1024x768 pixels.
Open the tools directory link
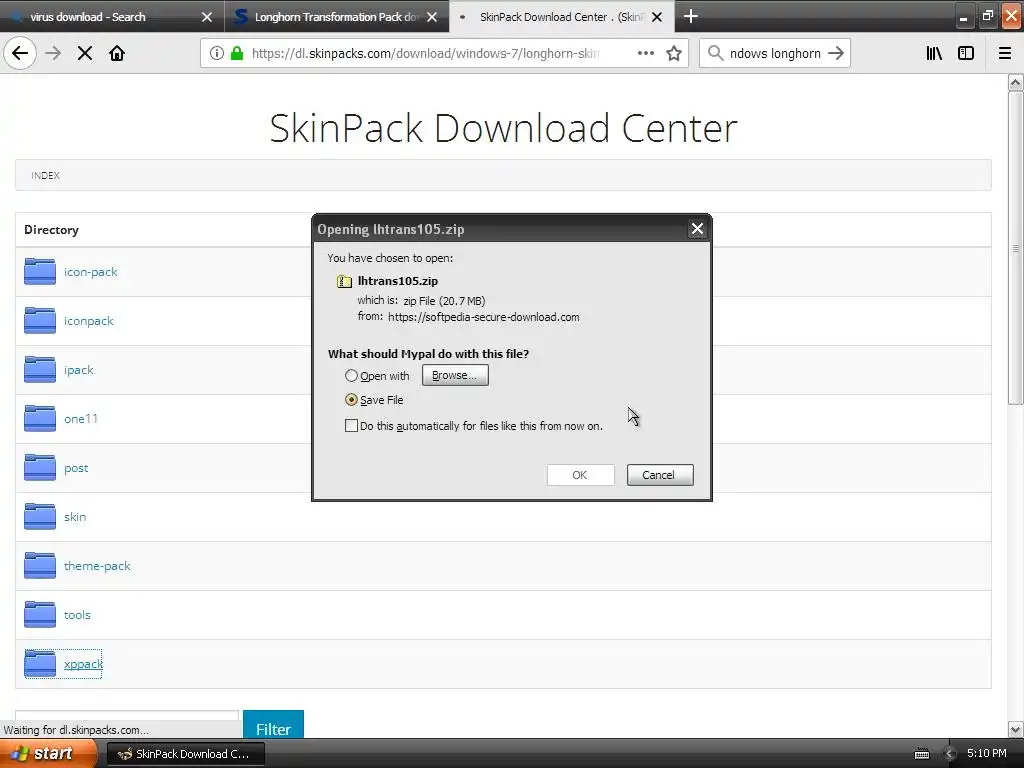coord(77,615)
